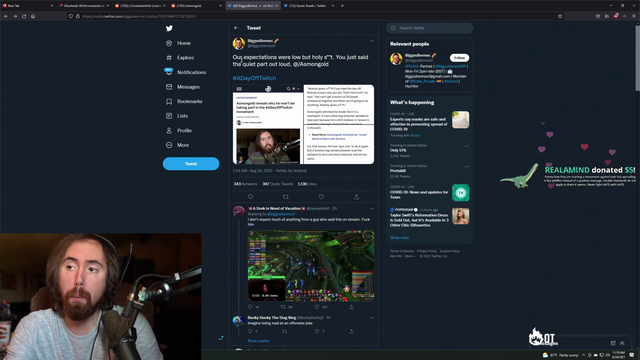Viewport: 640px width, 360px height.
Task: Open Home from Twitter sidebar
Action: (178, 43)
